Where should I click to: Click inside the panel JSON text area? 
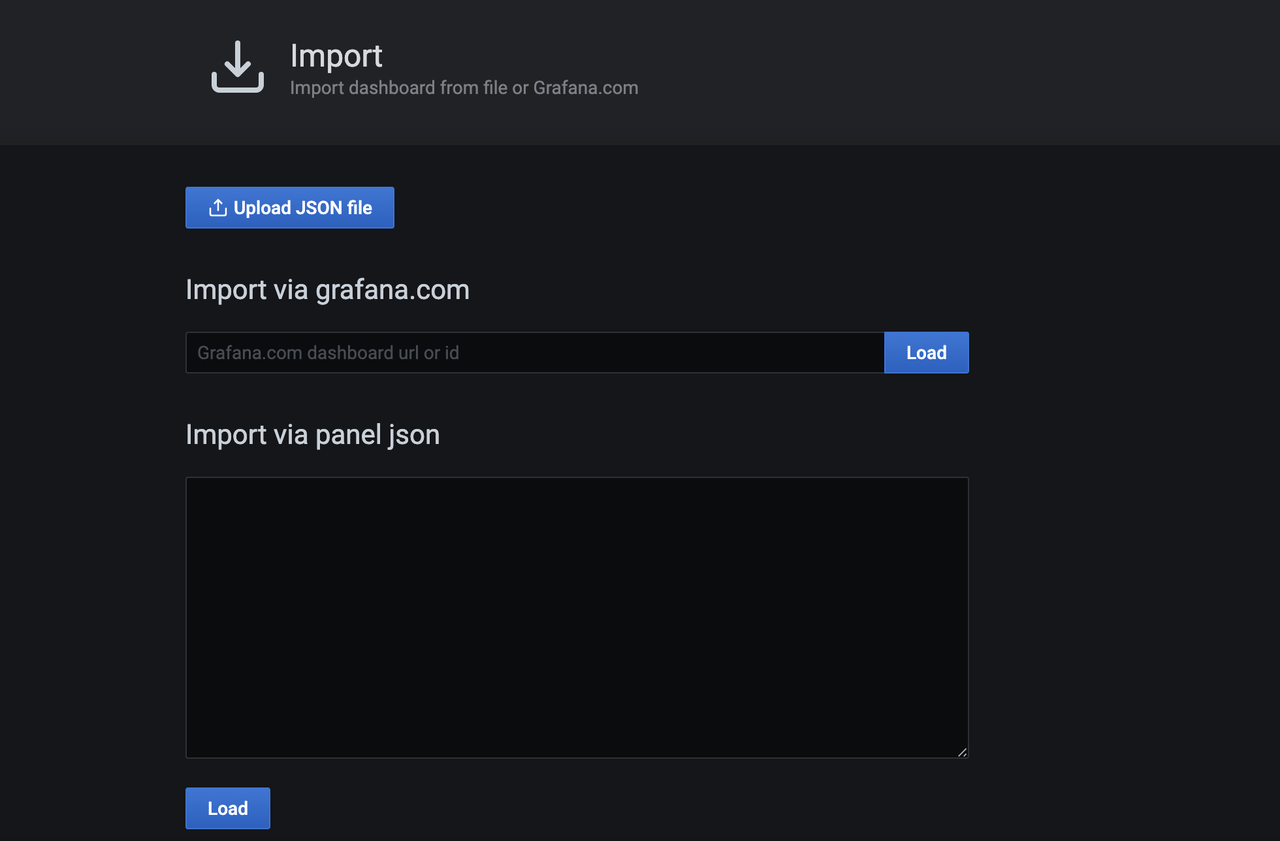point(576,616)
